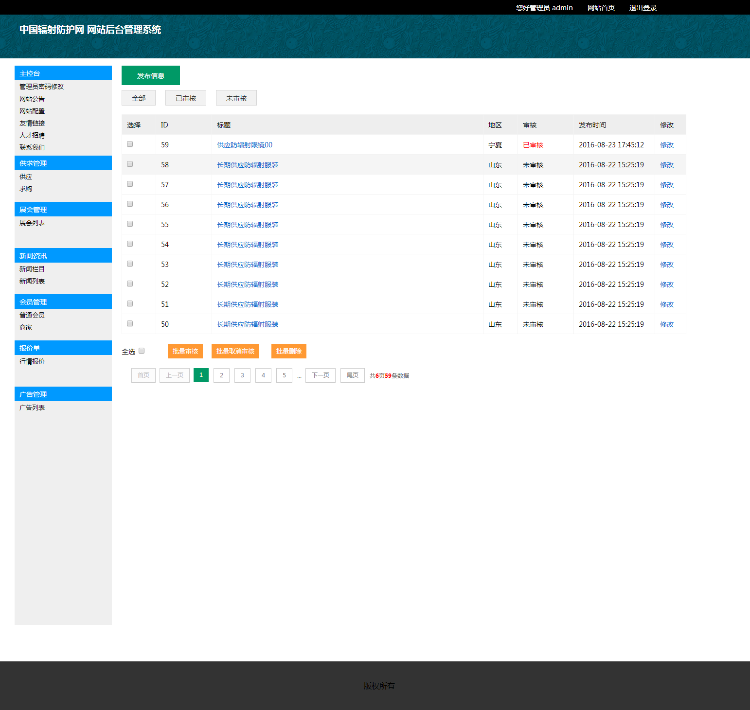Select the 未审核 filter tab
Screen dimensions: 750x710
pos(236,98)
